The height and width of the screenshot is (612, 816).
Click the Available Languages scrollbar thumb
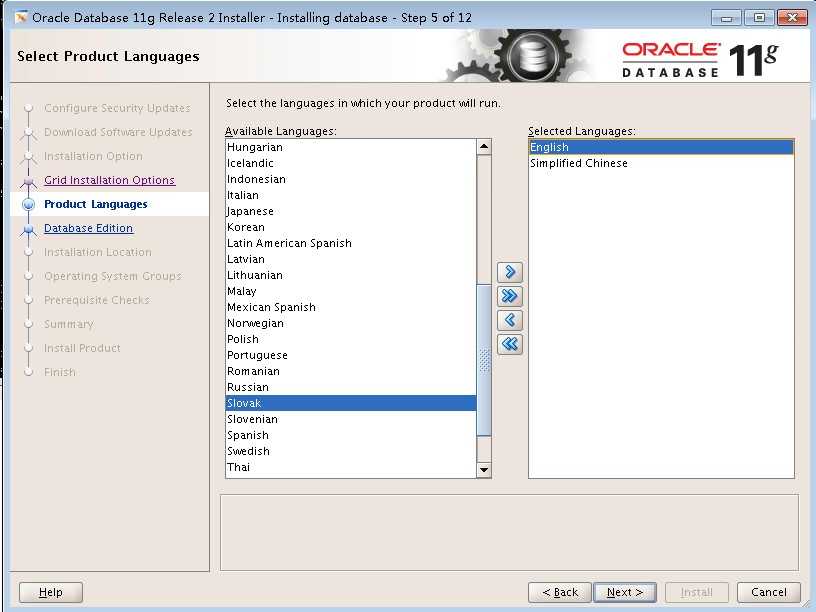point(484,360)
